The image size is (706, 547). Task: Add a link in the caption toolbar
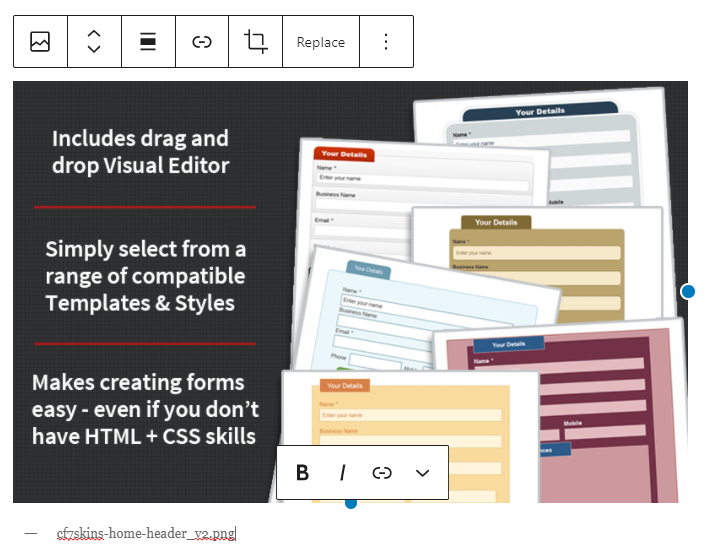click(382, 473)
